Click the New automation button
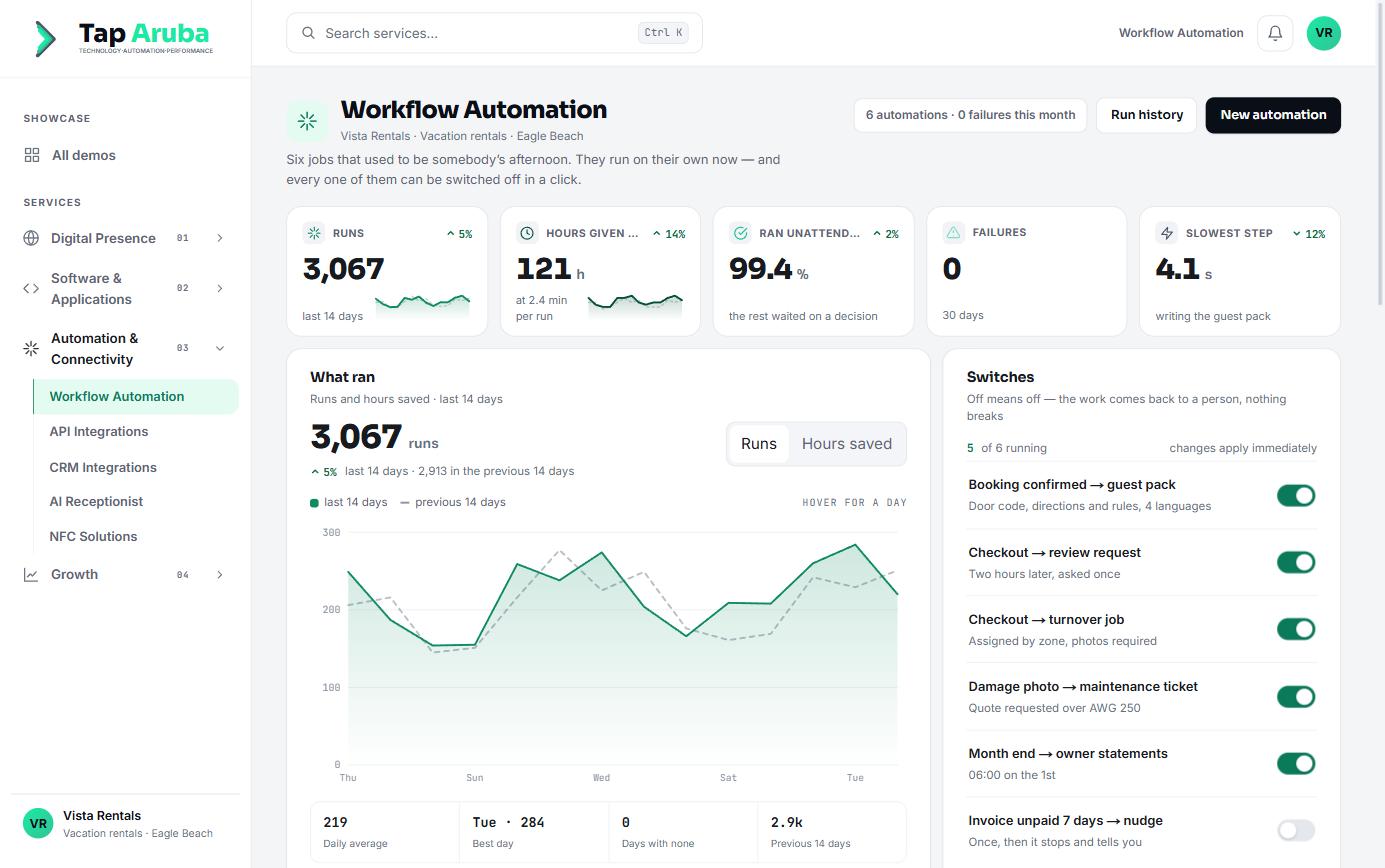The height and width of the screenshot is (868, 1385). tap(1273, 115)
